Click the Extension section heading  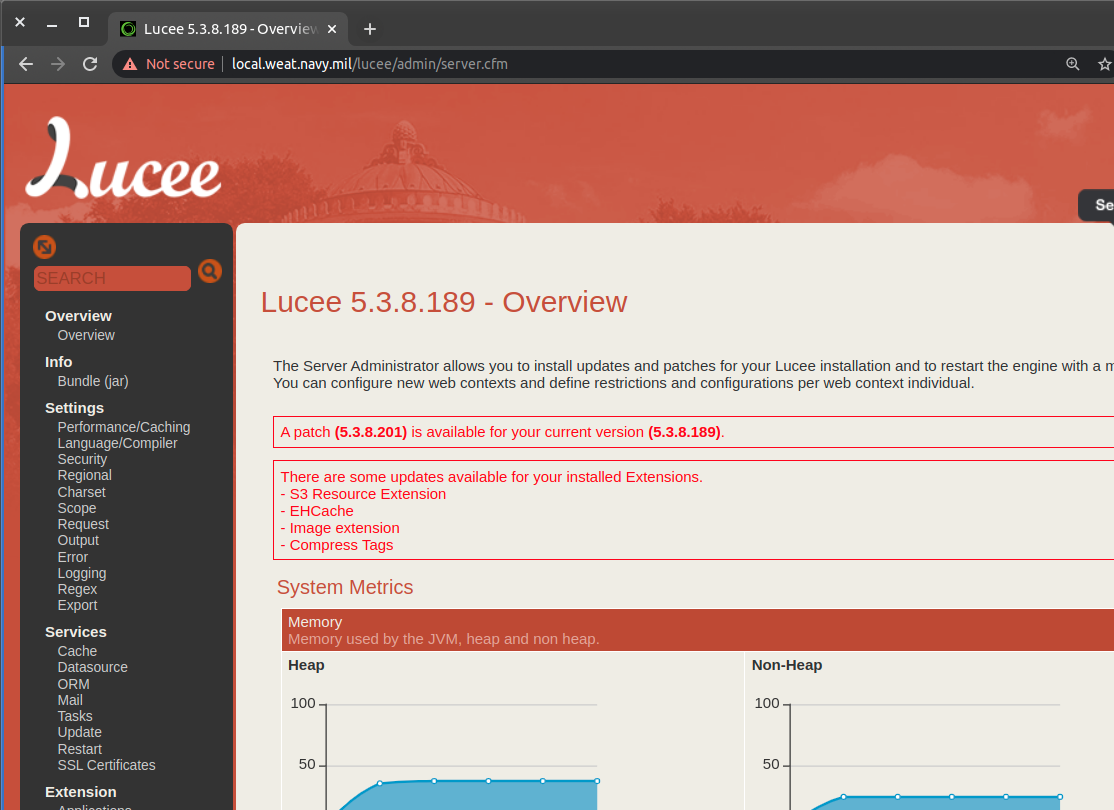[80, 792]
